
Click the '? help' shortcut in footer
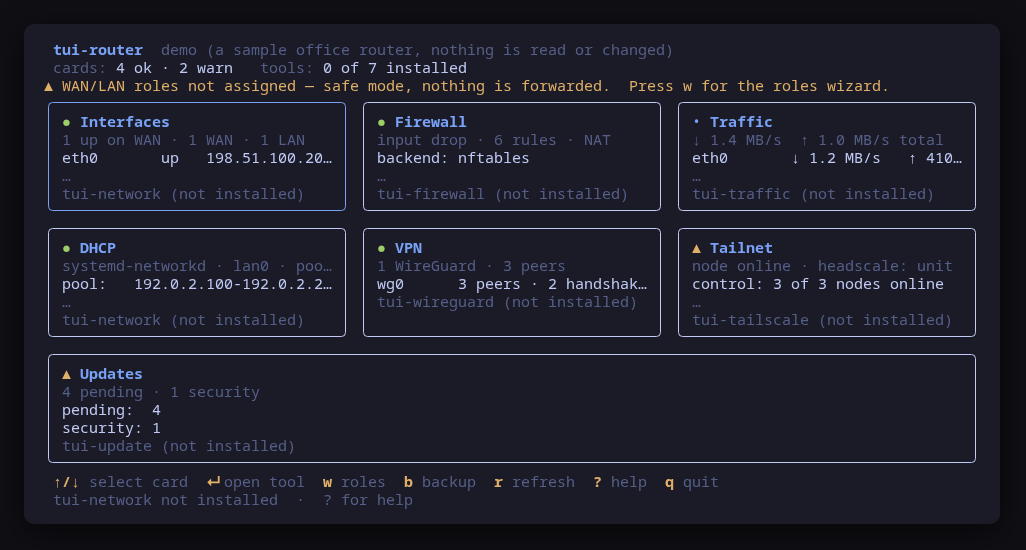620,482
